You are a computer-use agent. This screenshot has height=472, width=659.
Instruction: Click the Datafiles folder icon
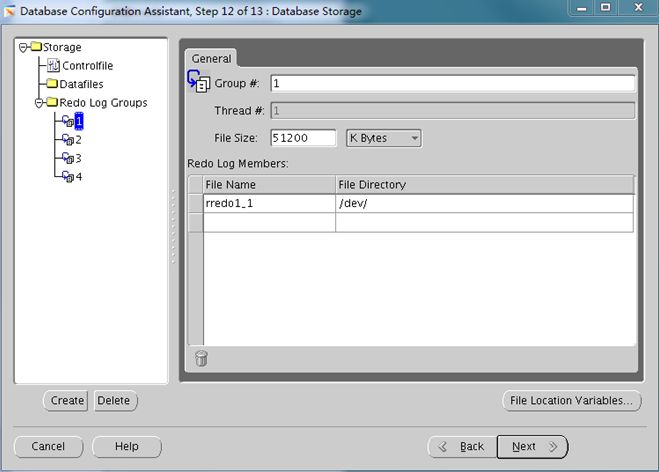52,84
